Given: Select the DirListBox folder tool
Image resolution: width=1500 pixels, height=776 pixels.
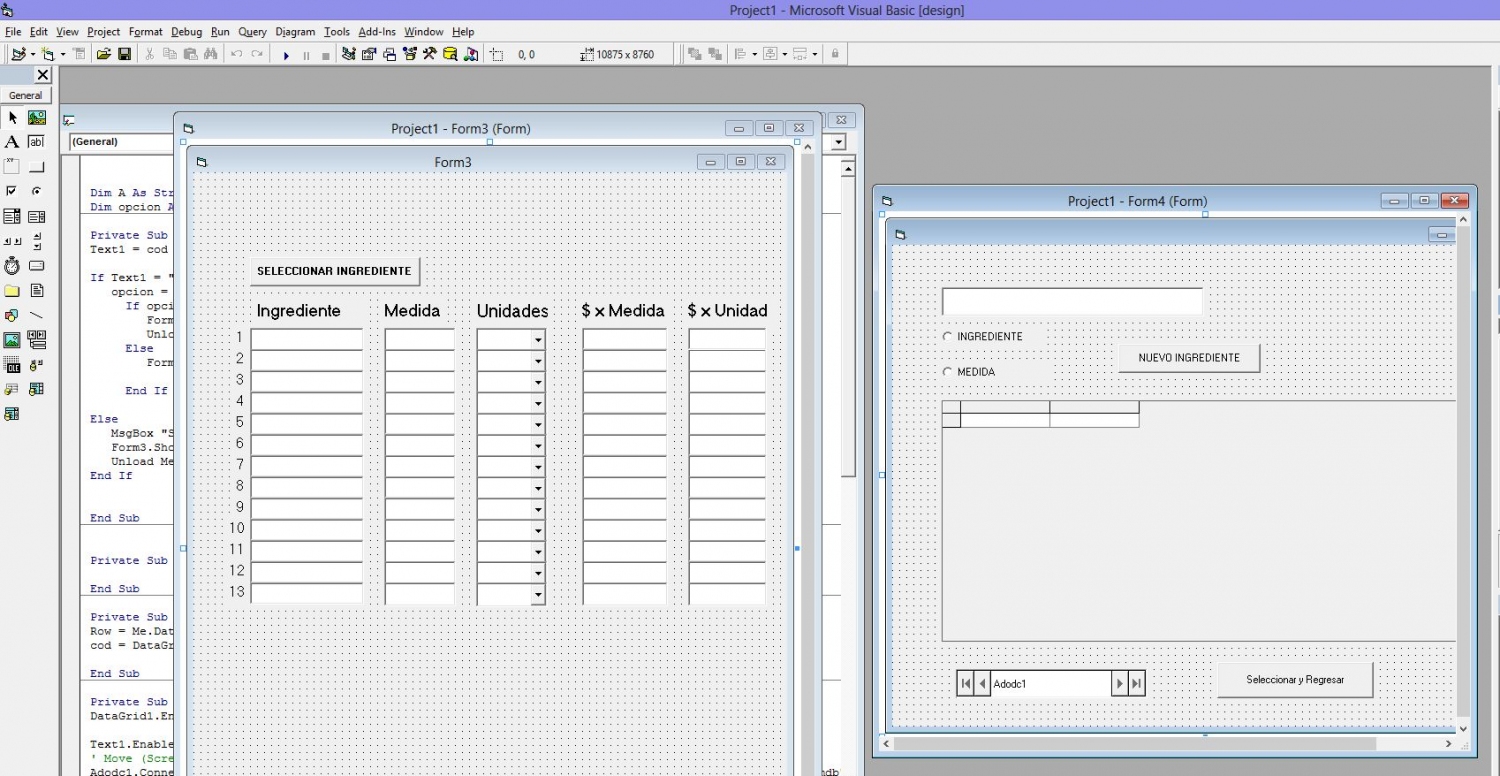Looking at the screenshot, I should [x=13, y=291].
